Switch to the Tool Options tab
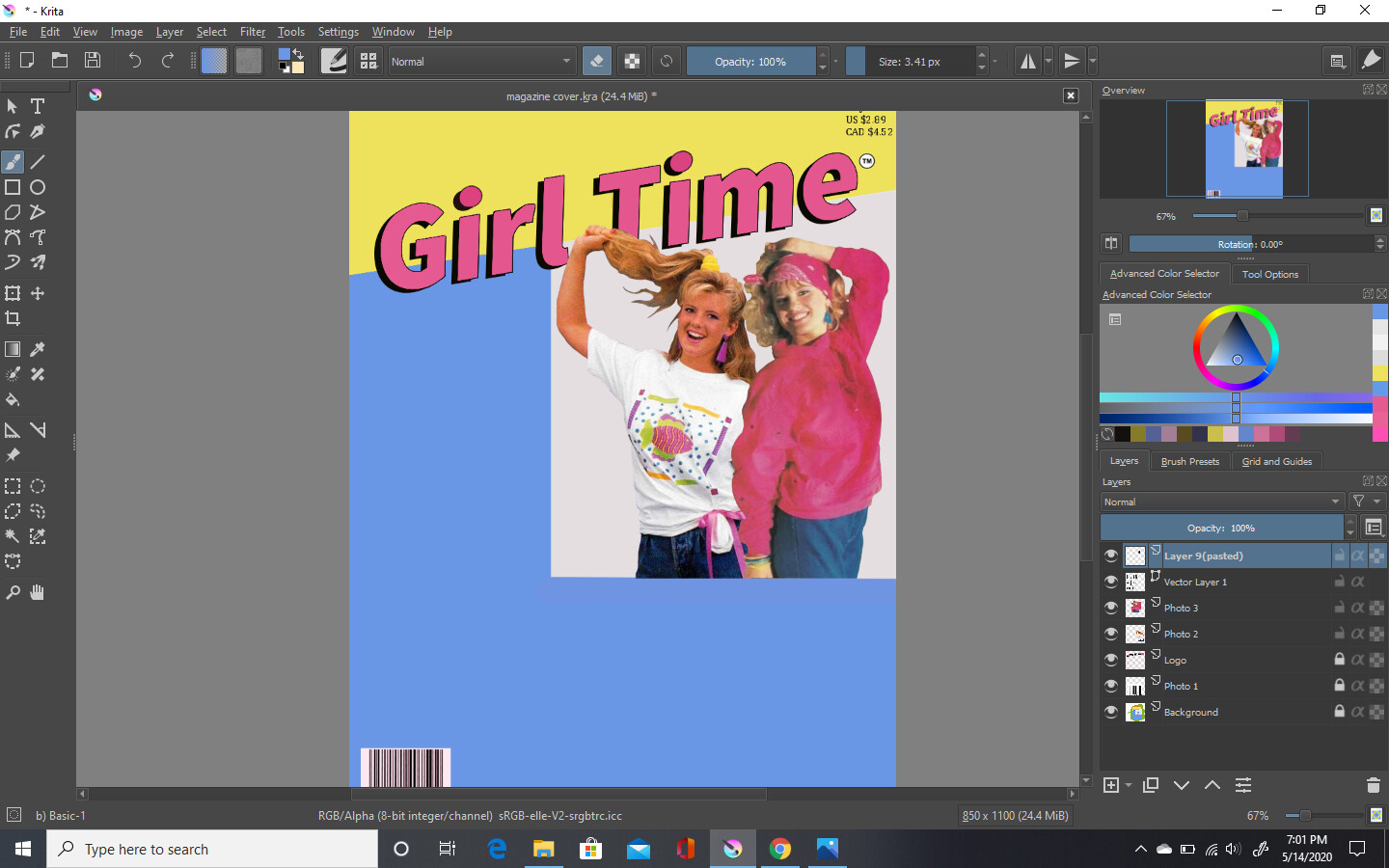Screen dimensions: 1389x868 tap(1269, 274)
